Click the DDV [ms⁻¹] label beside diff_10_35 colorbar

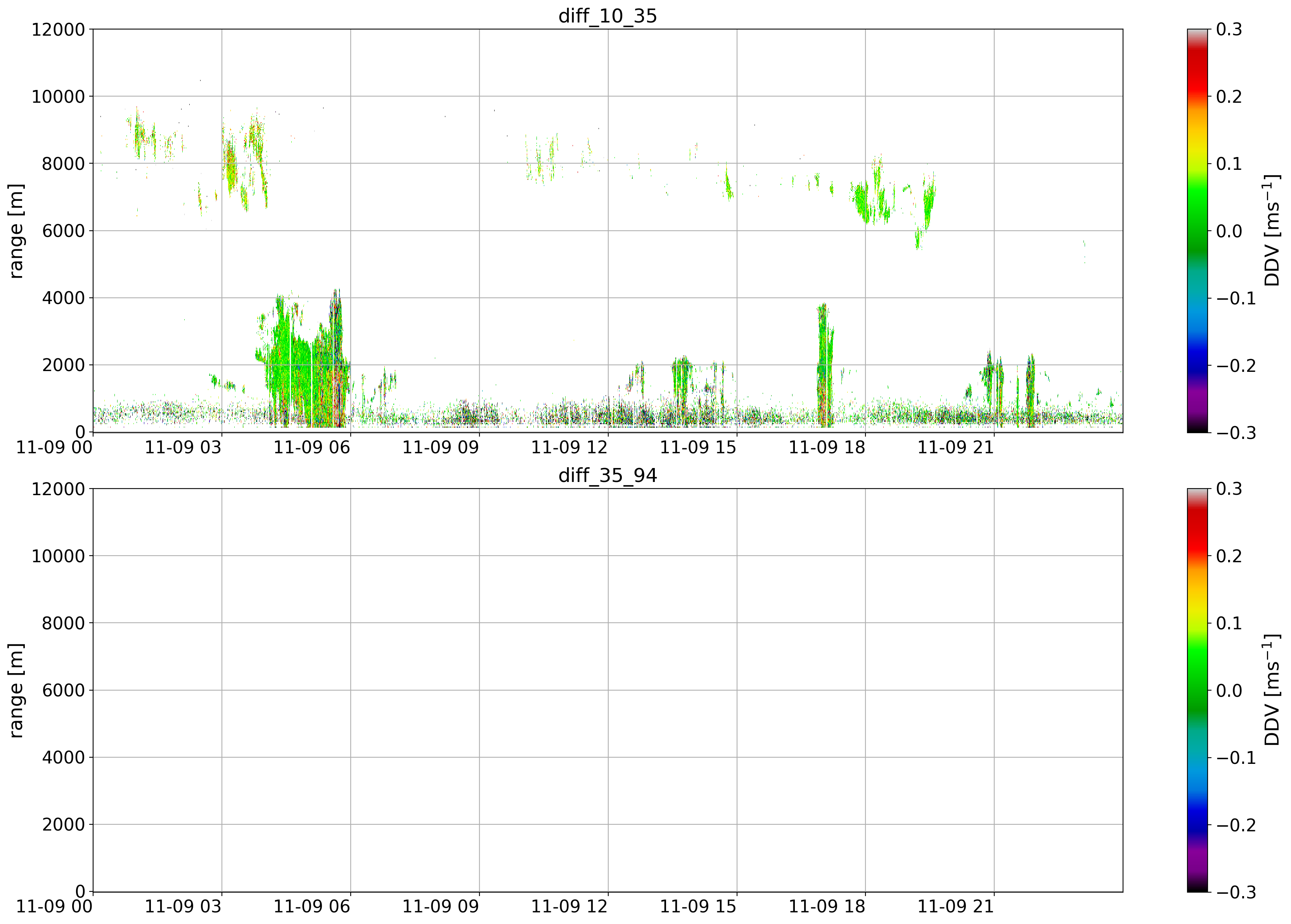1271,230
